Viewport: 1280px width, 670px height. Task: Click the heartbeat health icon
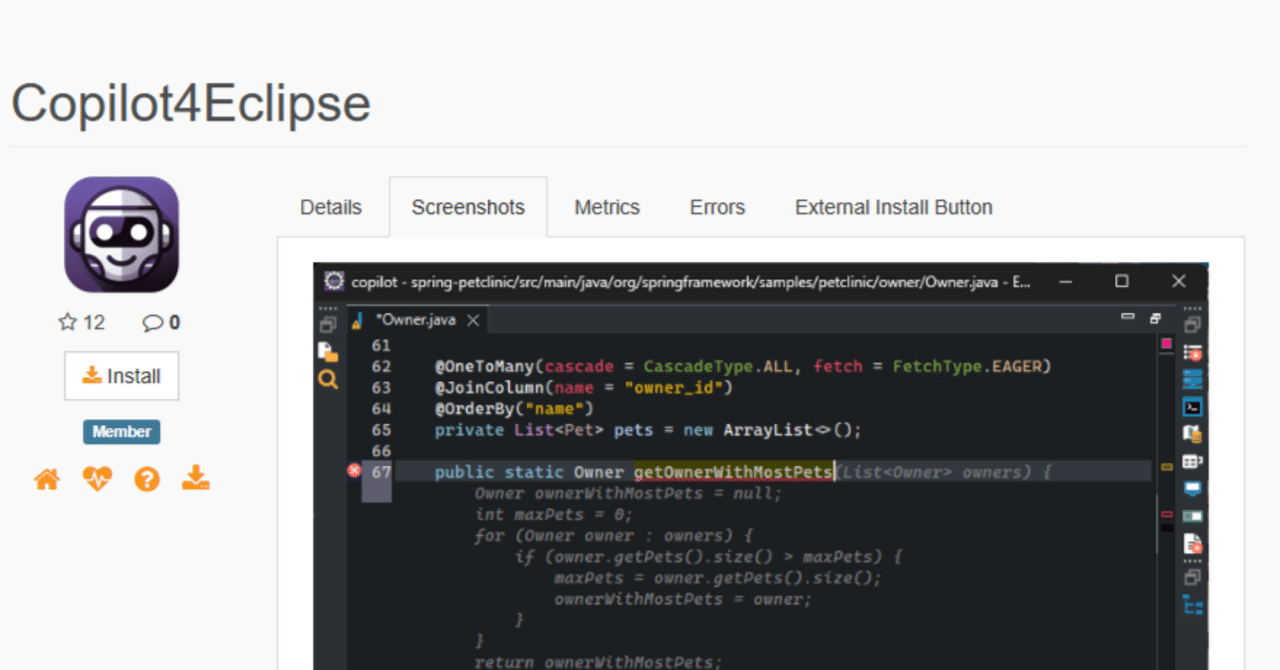tap(96, 479)
